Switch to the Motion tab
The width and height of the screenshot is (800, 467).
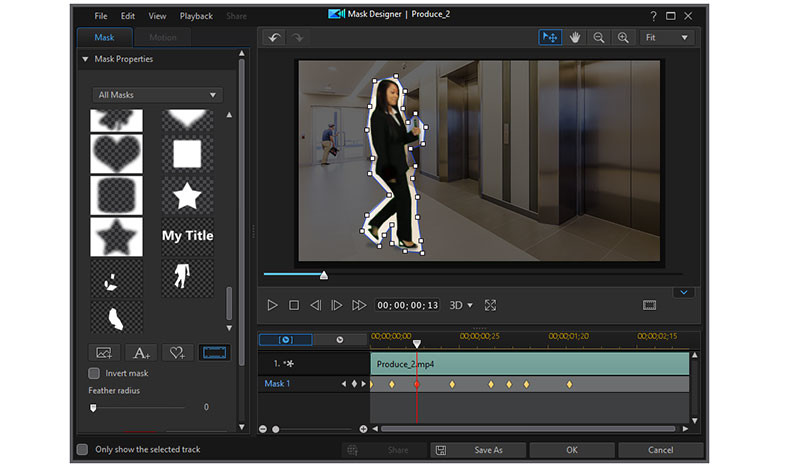(162, 38)
